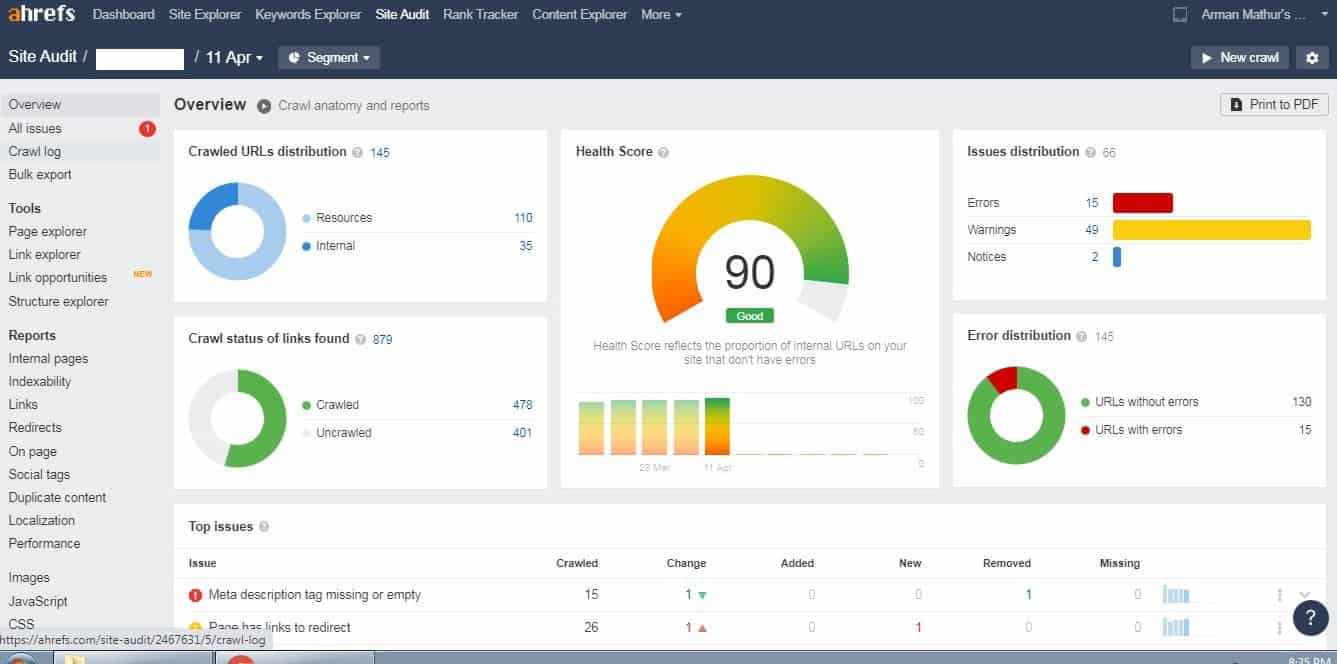The image size is (1337, 664).
Task: Play the Crawl anatomy and reports video icon
Action: click(x=264, y=106)
